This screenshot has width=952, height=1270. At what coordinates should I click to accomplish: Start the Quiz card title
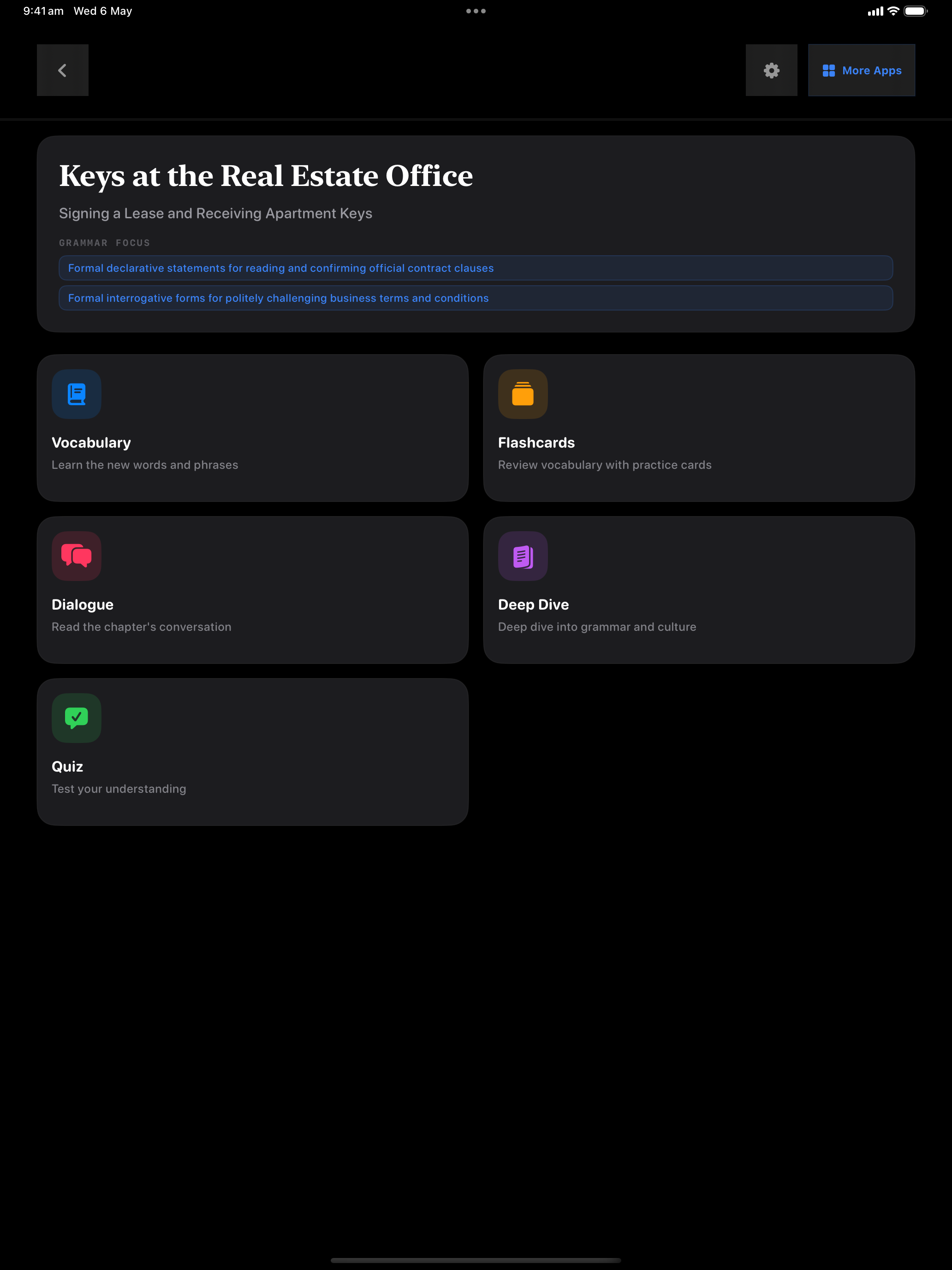(67, 767)
